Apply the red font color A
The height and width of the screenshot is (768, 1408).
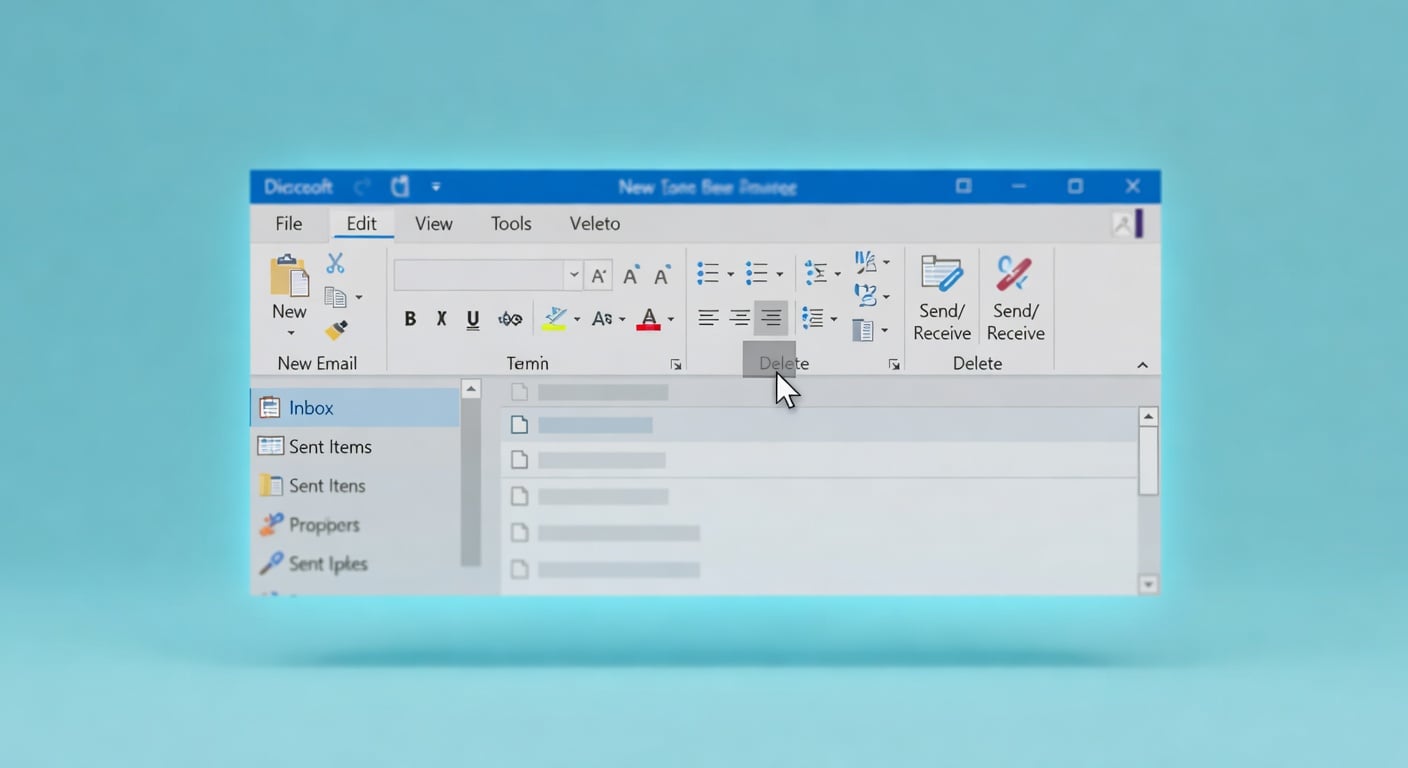click(x=649, y=319)
